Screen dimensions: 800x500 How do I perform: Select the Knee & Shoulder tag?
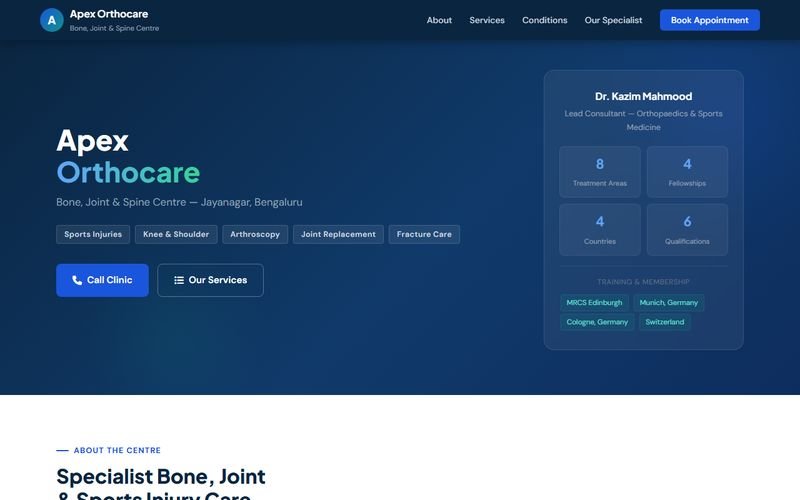176,234
